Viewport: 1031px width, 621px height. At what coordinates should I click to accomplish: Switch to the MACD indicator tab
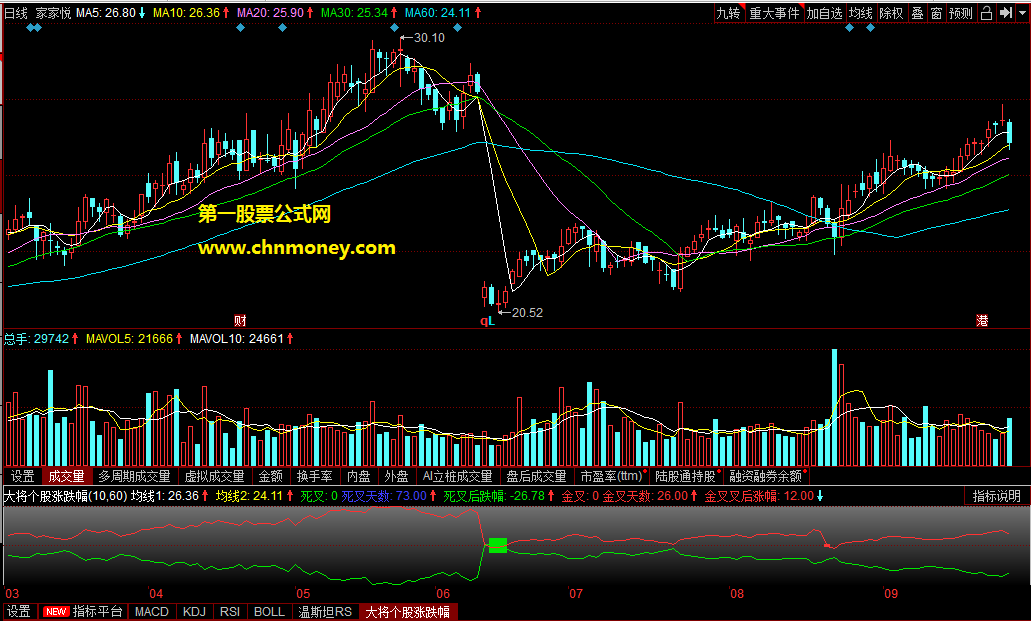coord(152,612)
